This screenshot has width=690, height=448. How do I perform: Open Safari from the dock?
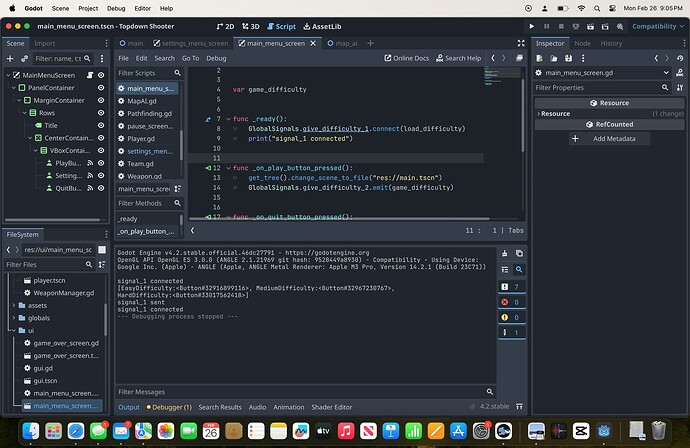(x=76, y=431)
